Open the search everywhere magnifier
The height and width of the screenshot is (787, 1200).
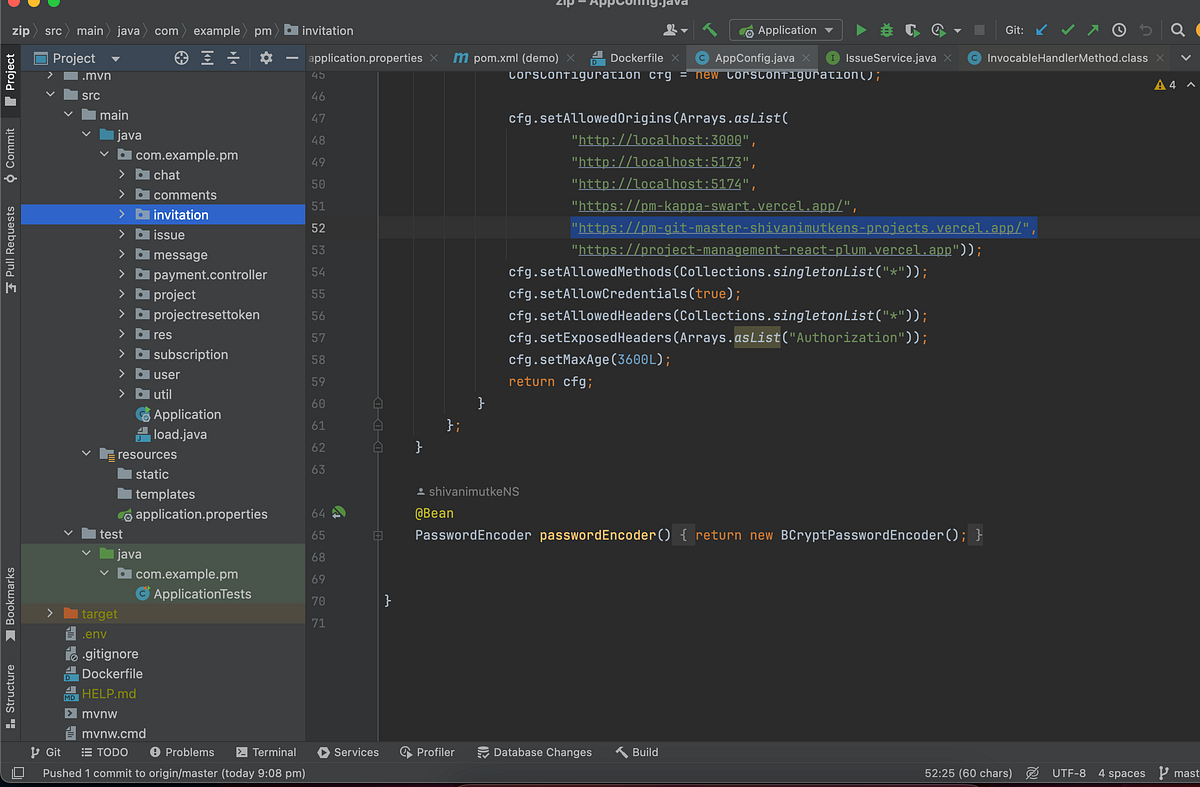(x=1178, y=31)
